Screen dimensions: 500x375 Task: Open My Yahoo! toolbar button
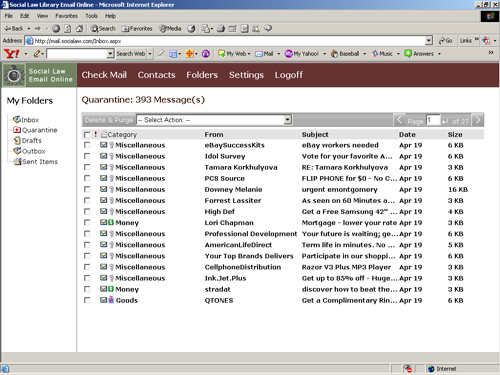point(302,54)
